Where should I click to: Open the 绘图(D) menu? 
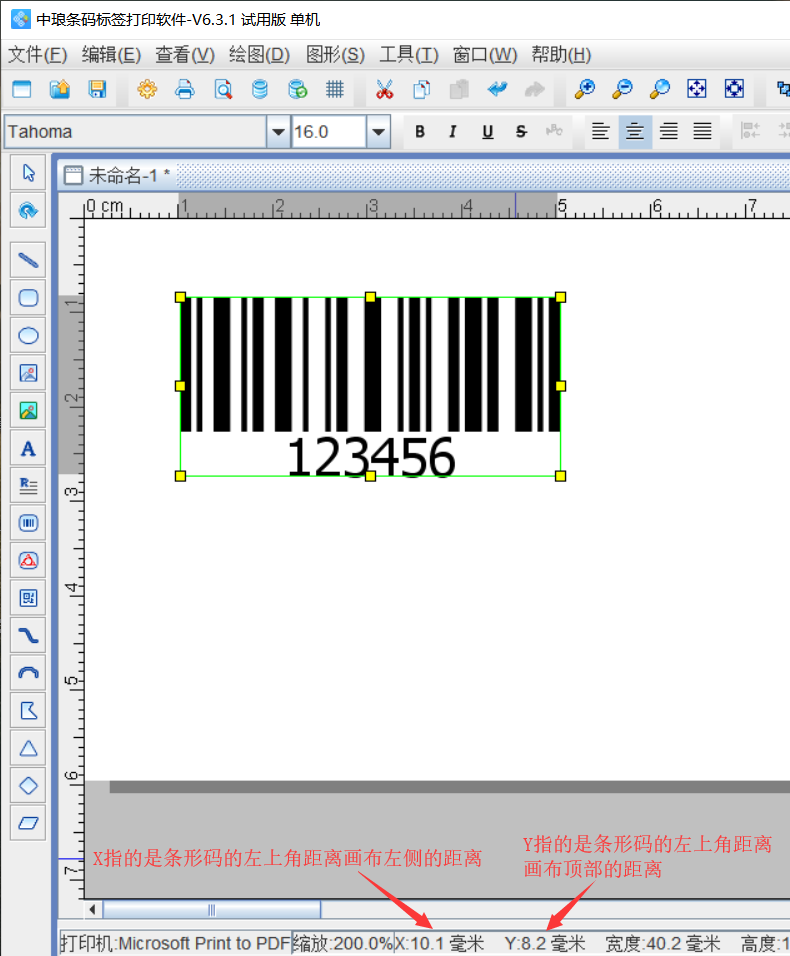[260, 55]
